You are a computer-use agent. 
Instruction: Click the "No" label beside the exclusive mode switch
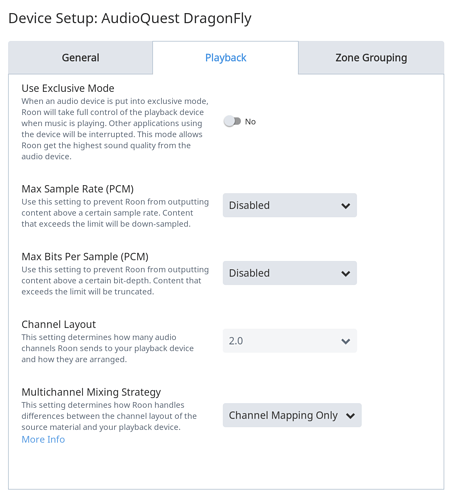[250, 122]
